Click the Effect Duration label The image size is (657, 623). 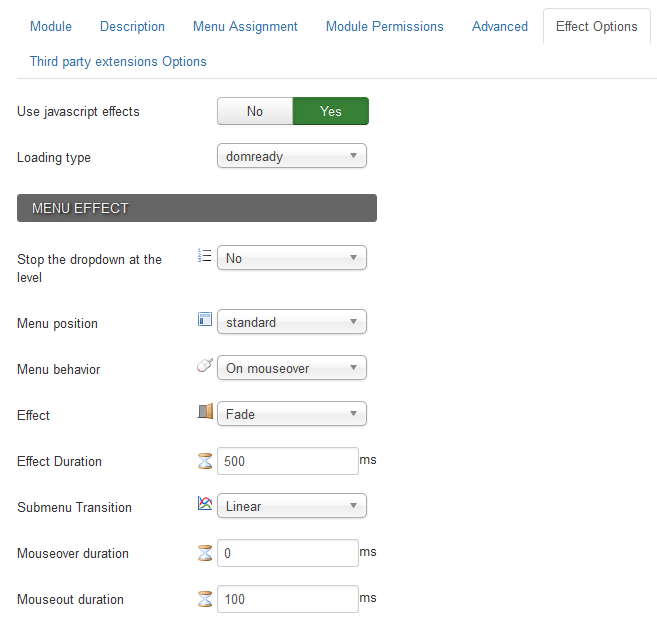tap(59, 461)
